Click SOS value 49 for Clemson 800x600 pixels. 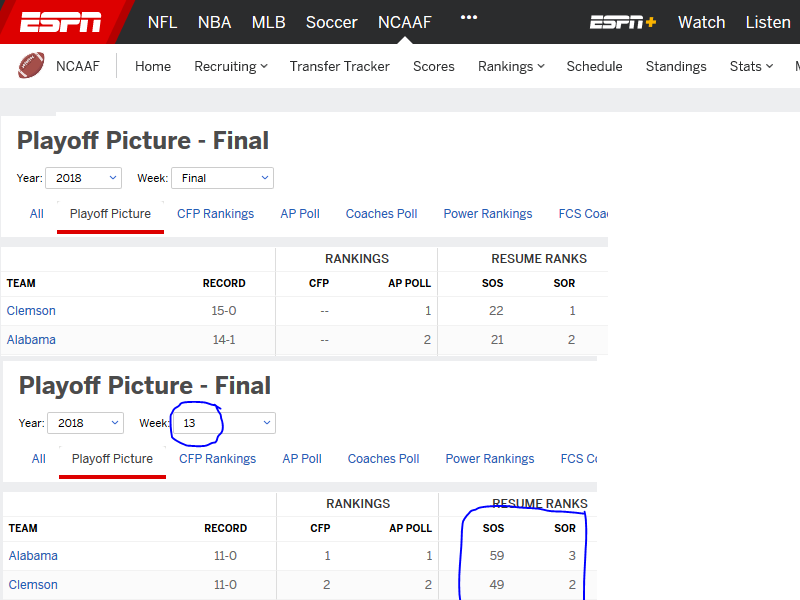497,585
